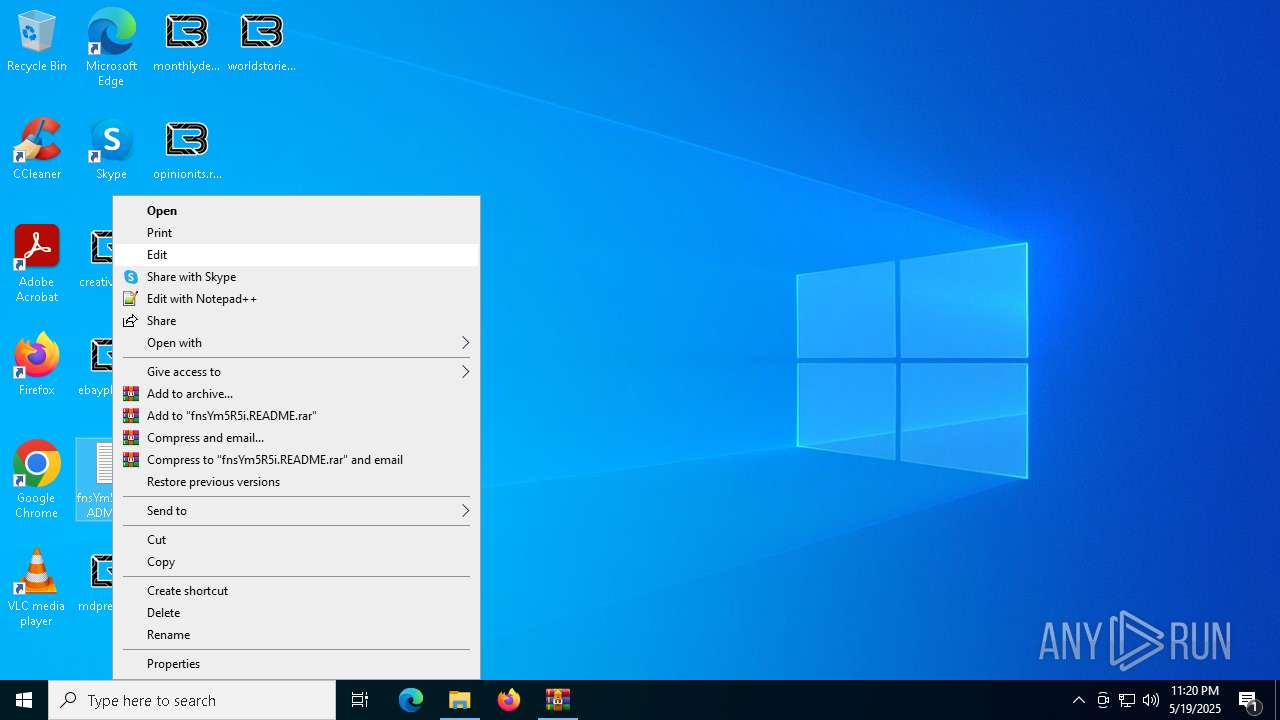The image size is (1280, 720).
Task: Choose Share with Skype in the menu
Action: pyautogui.click(x=296, y=277)
